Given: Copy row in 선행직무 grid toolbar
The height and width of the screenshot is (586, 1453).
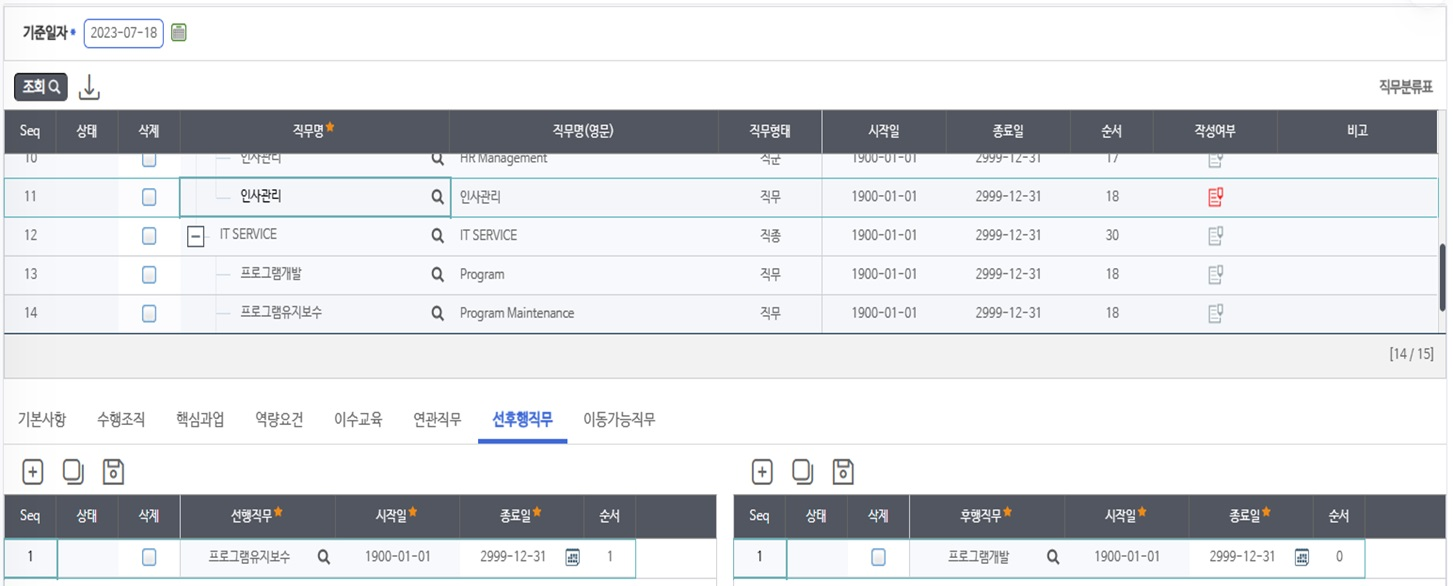Looking at the screenshot, I should tap(73, 472).
